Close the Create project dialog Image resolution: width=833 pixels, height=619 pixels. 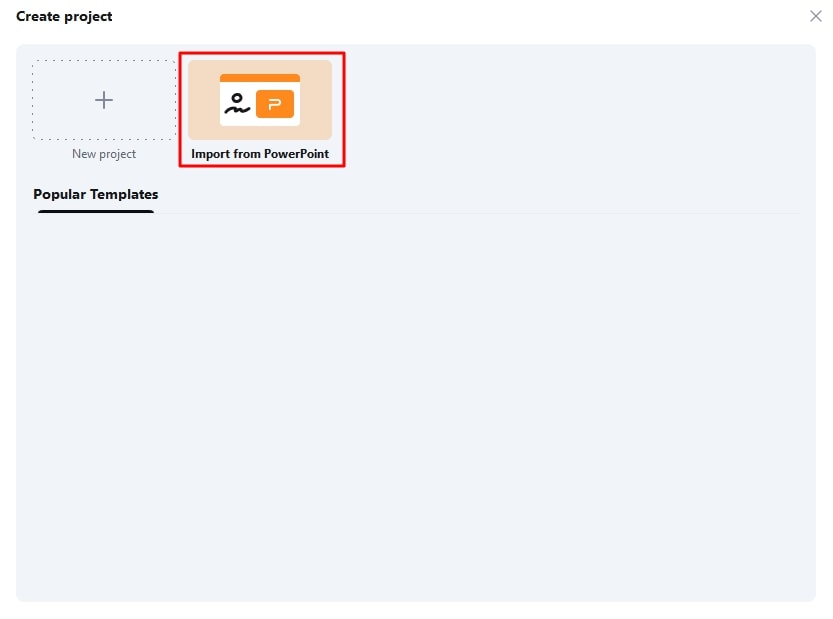[815, 16]
